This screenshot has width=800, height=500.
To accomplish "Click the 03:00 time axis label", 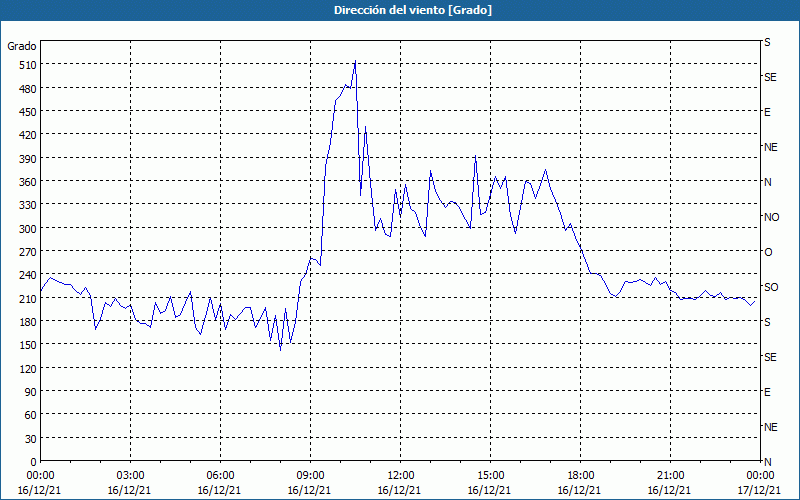I will pyautogui.click(x=131, y=476).
